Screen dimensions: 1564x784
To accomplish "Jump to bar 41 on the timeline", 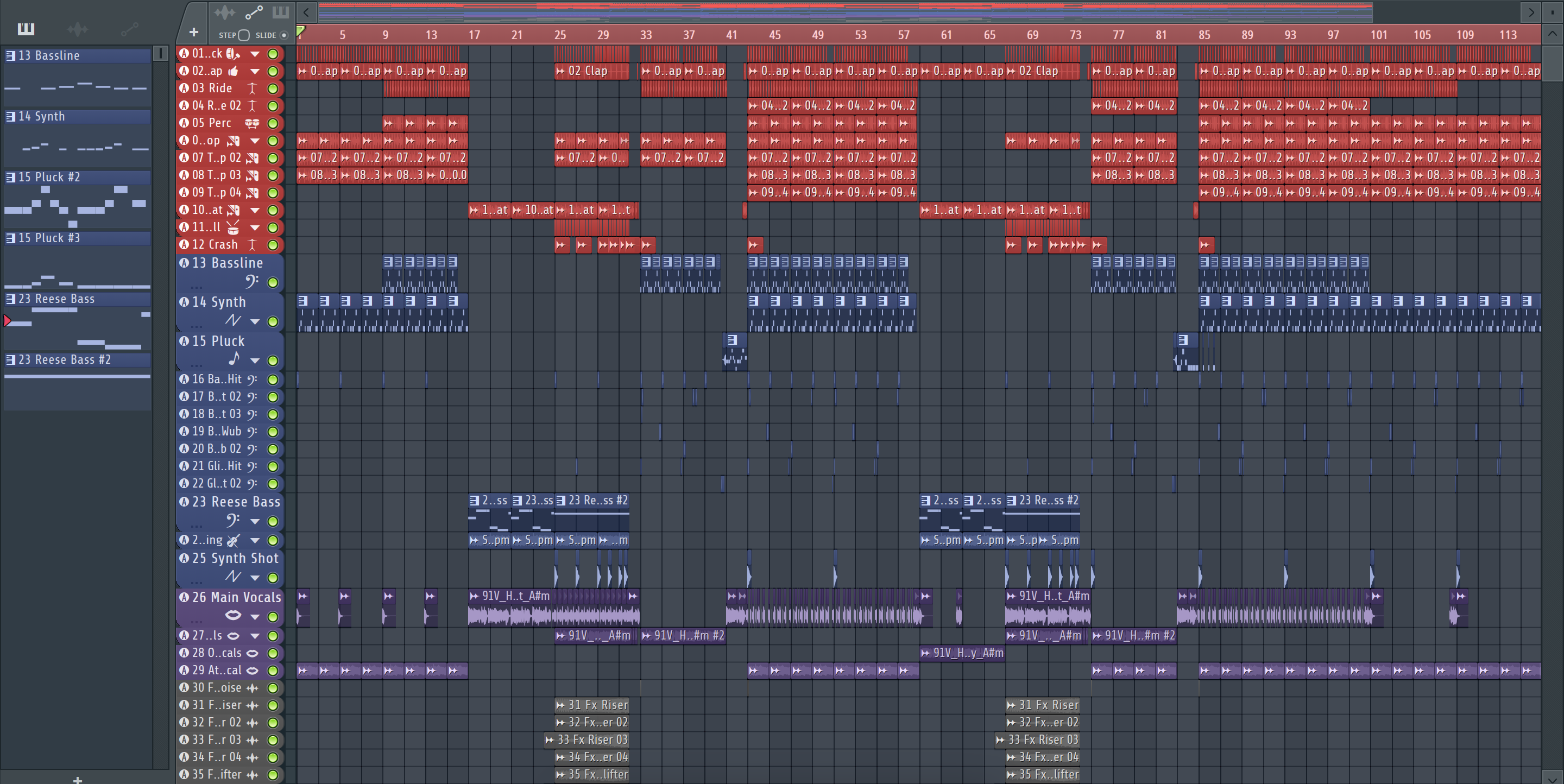I will coord(731,35).
